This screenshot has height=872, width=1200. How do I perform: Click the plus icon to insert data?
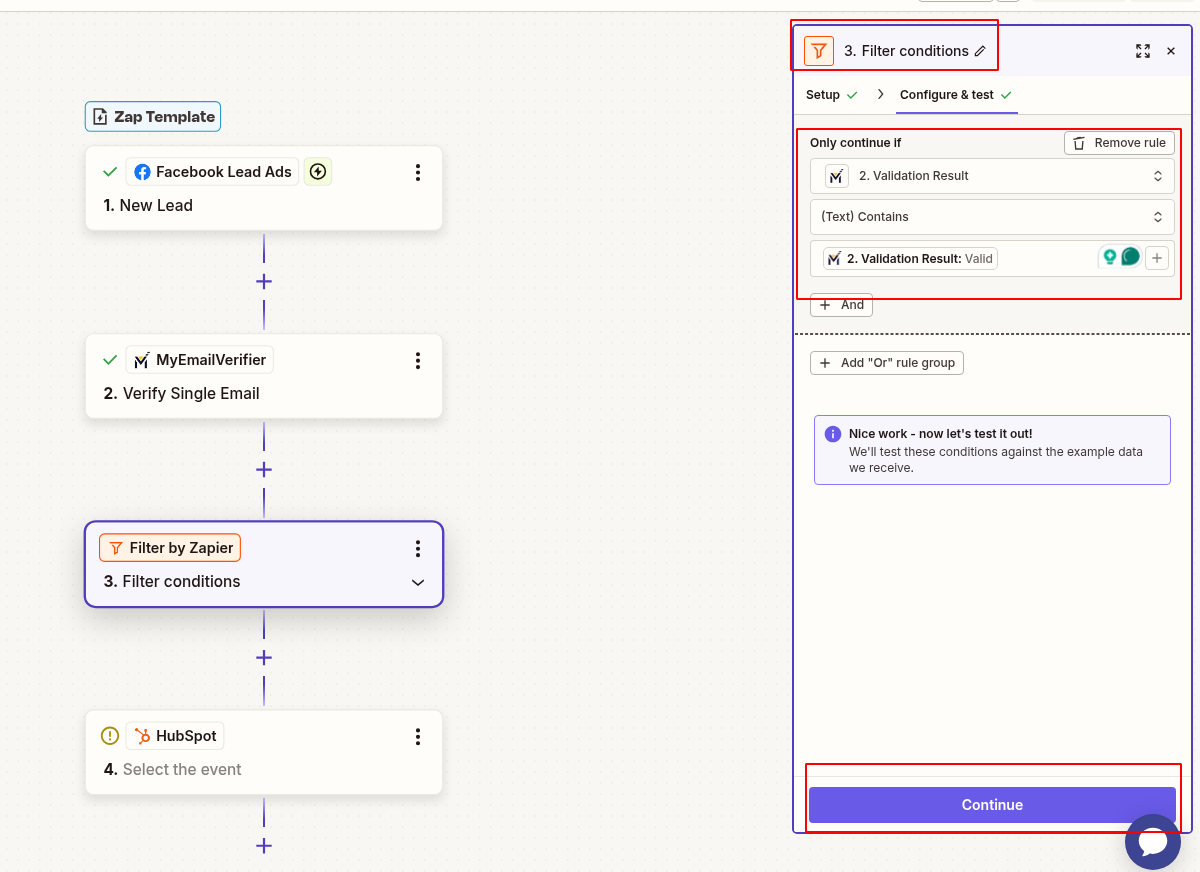(x=1157, y=257)
